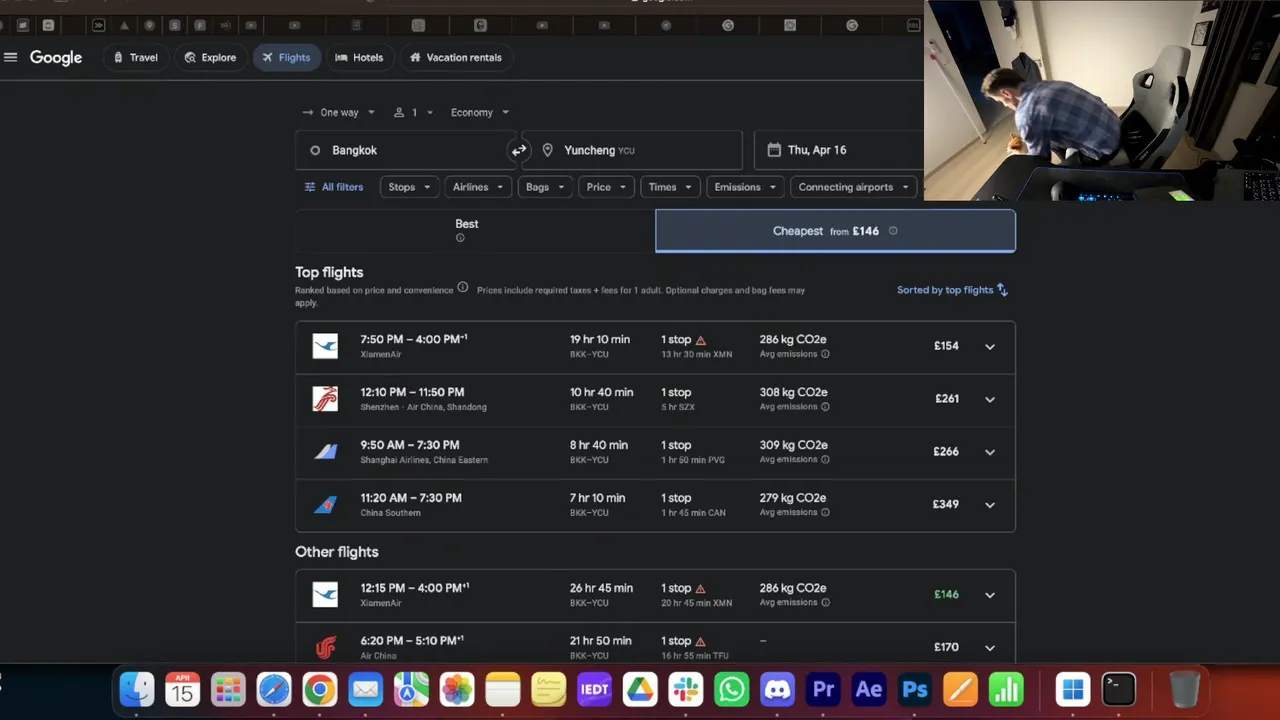Expand the £261 Shenzhen flight details

tap(990, 399)
